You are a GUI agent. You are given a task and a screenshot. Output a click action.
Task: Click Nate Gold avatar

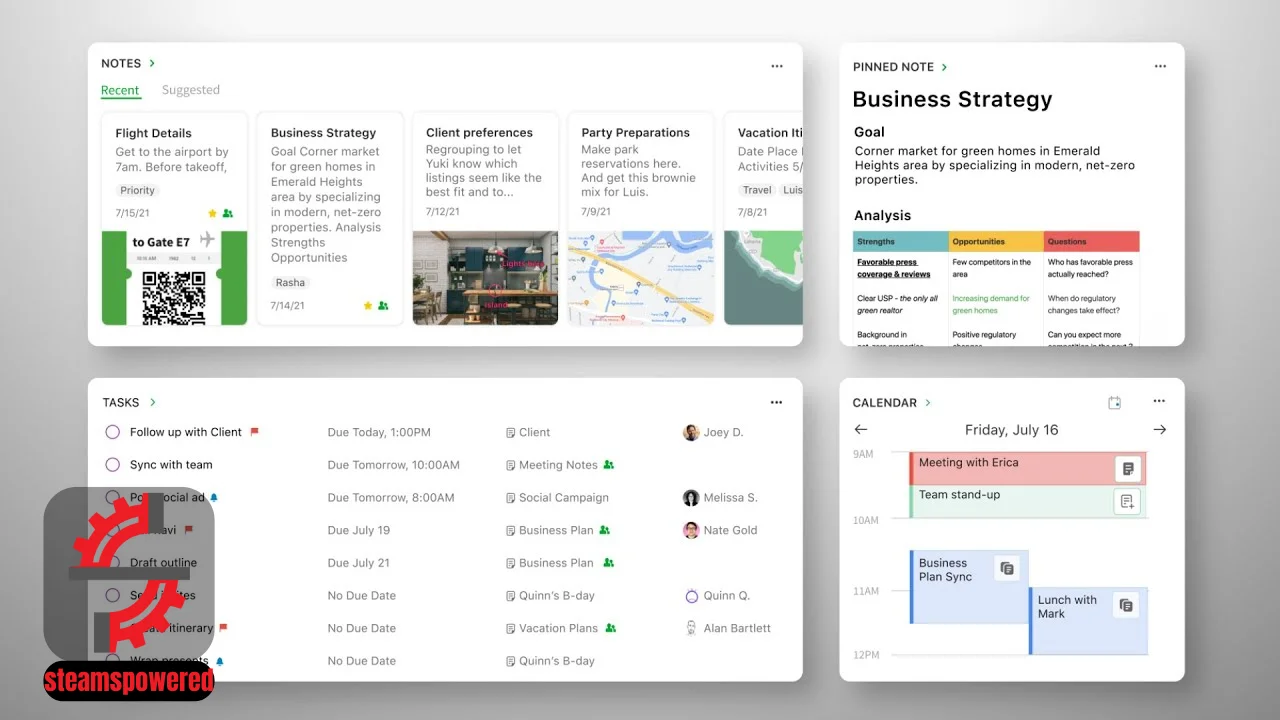point(691,530)
